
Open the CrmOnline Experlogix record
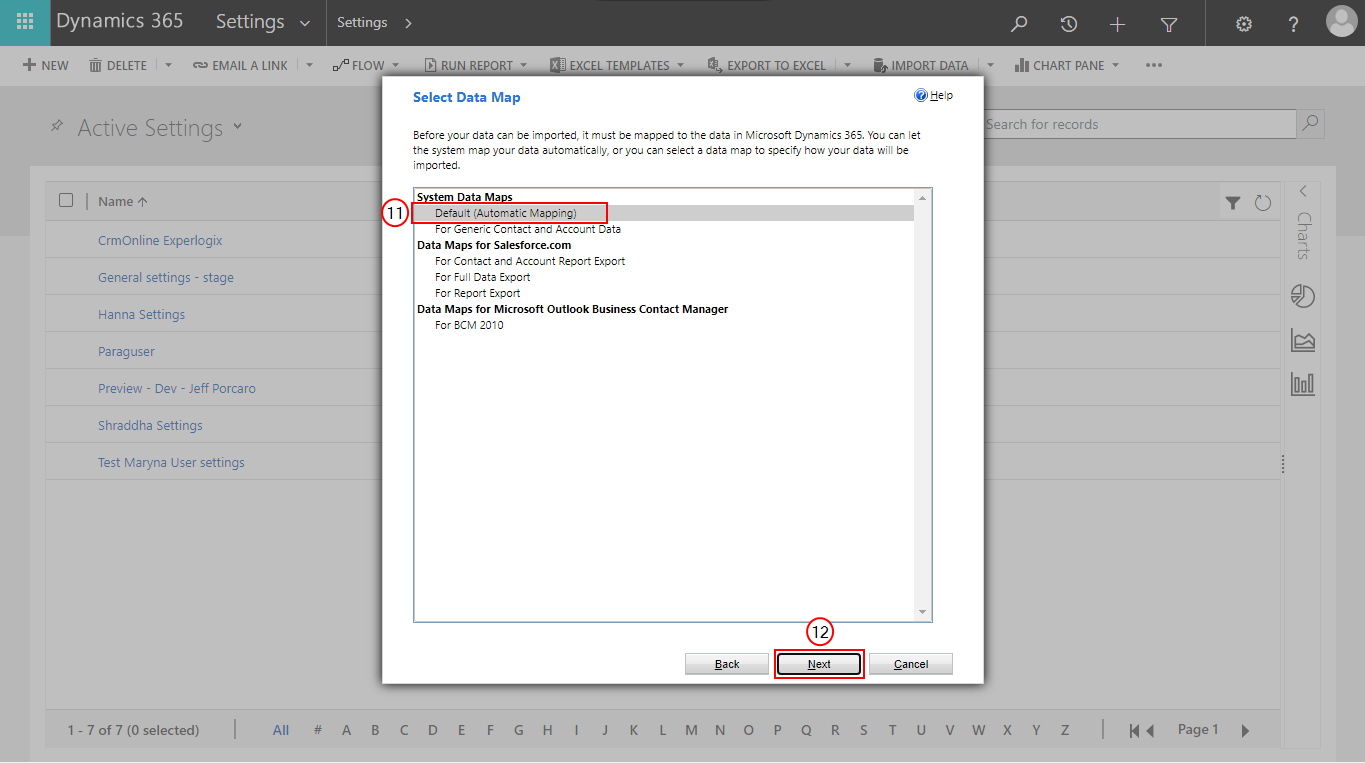pos(160,241)
